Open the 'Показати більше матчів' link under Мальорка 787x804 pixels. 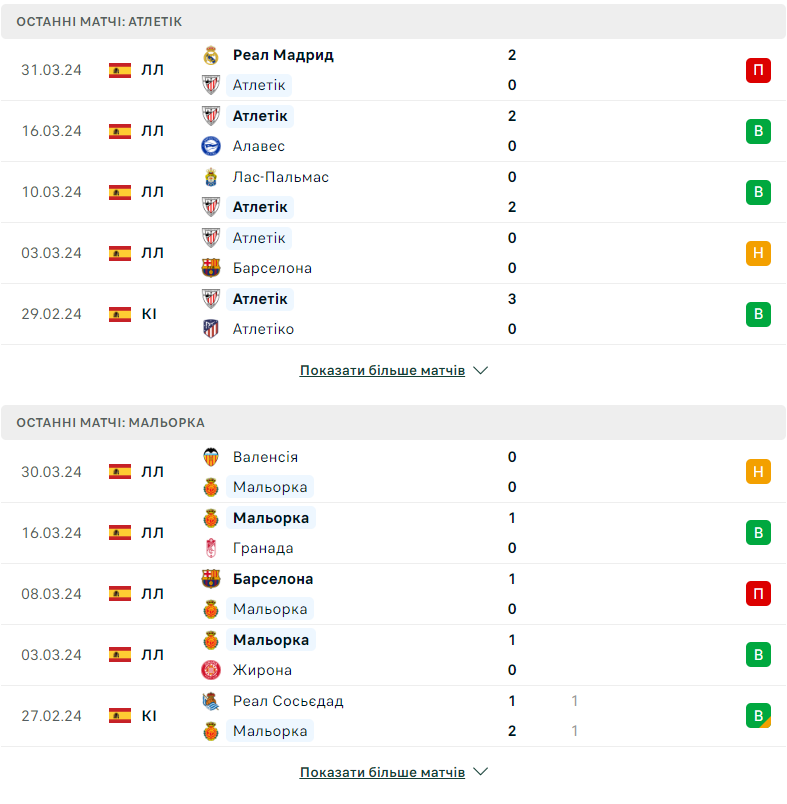[382, 772]
